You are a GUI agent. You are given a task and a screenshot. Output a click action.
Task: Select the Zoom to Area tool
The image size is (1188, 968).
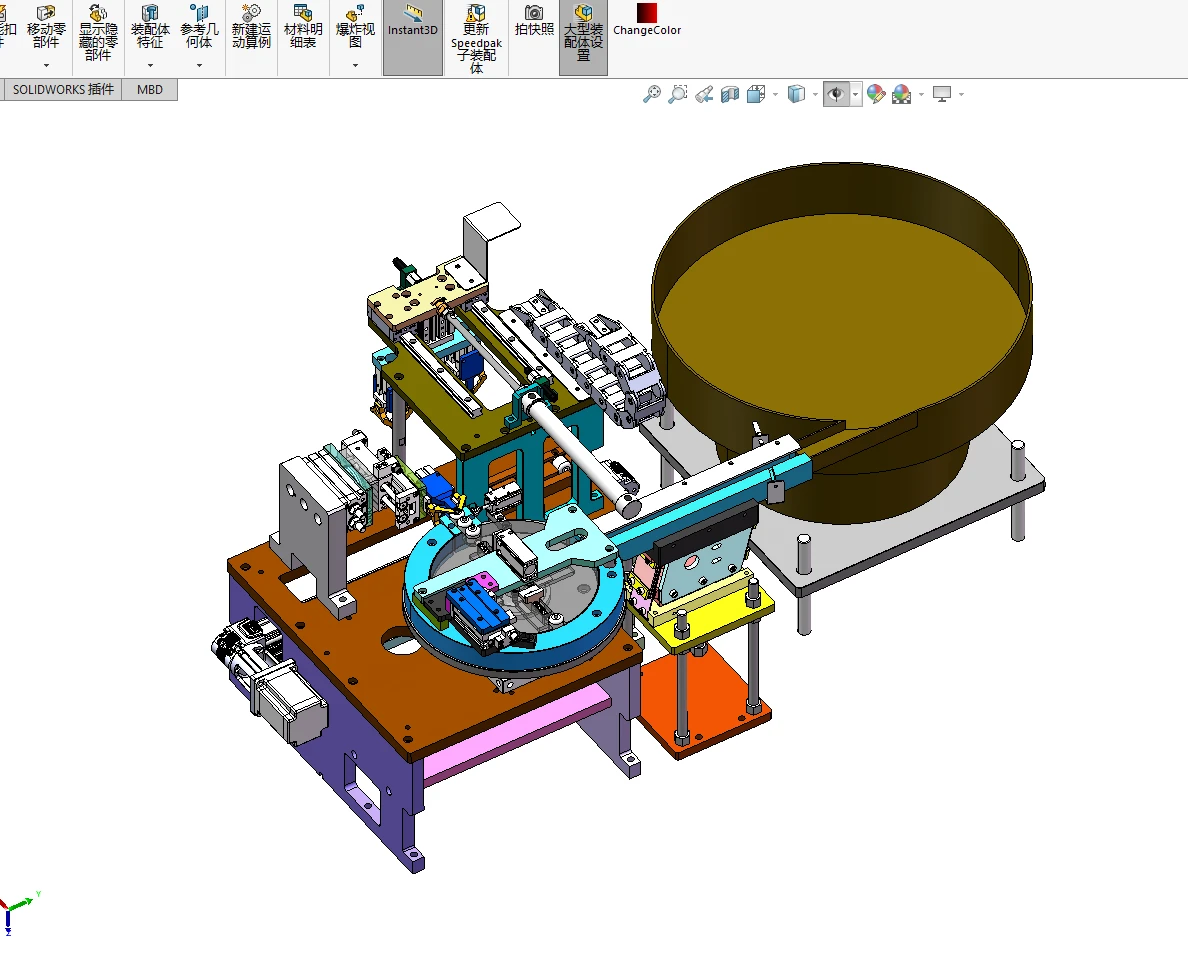677,94
